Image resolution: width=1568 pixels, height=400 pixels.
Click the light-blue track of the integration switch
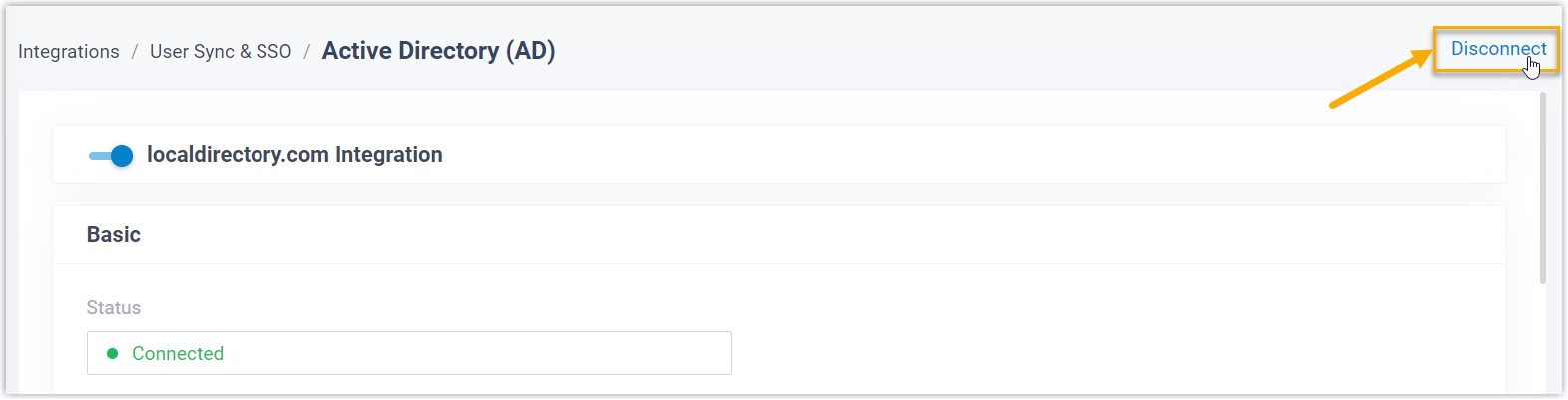pyautogui.click(x=98, y=156)
